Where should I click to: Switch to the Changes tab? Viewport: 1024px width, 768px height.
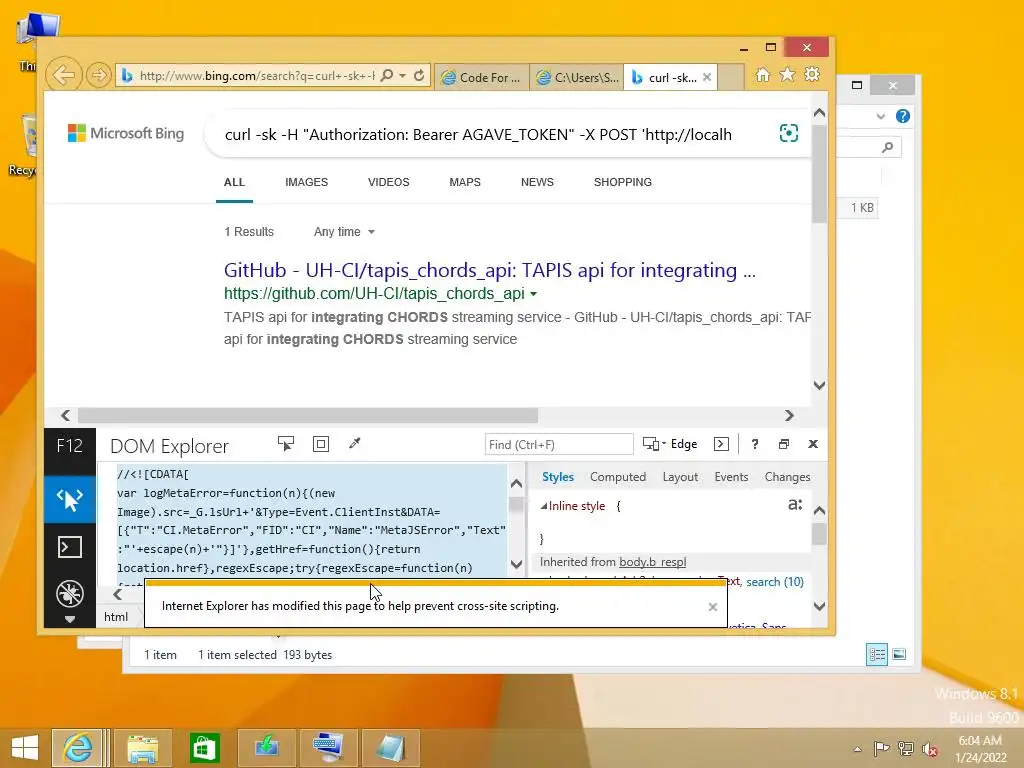[x=787, y=477]
